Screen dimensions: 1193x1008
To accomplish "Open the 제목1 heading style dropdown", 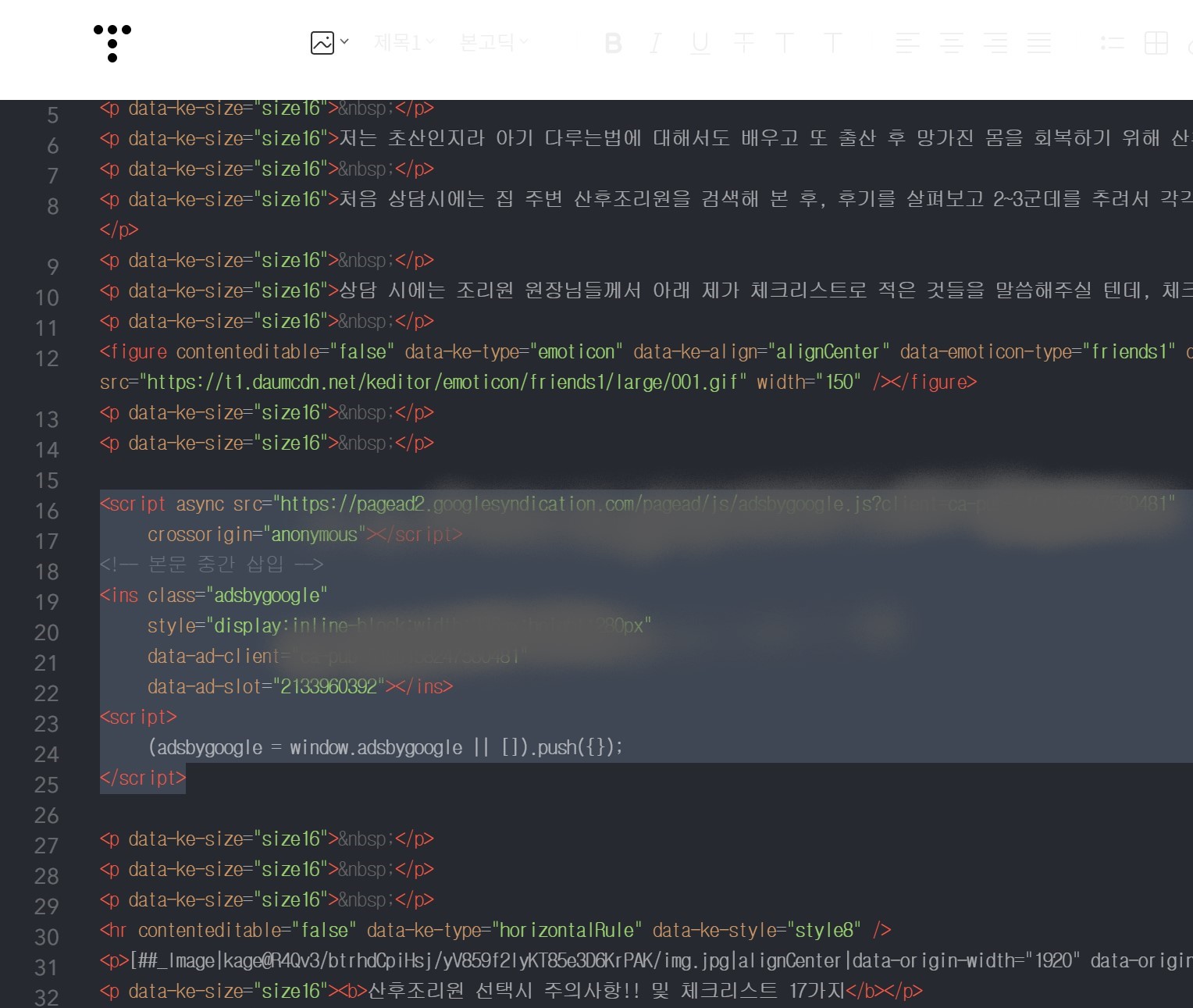I will point(404,42).
